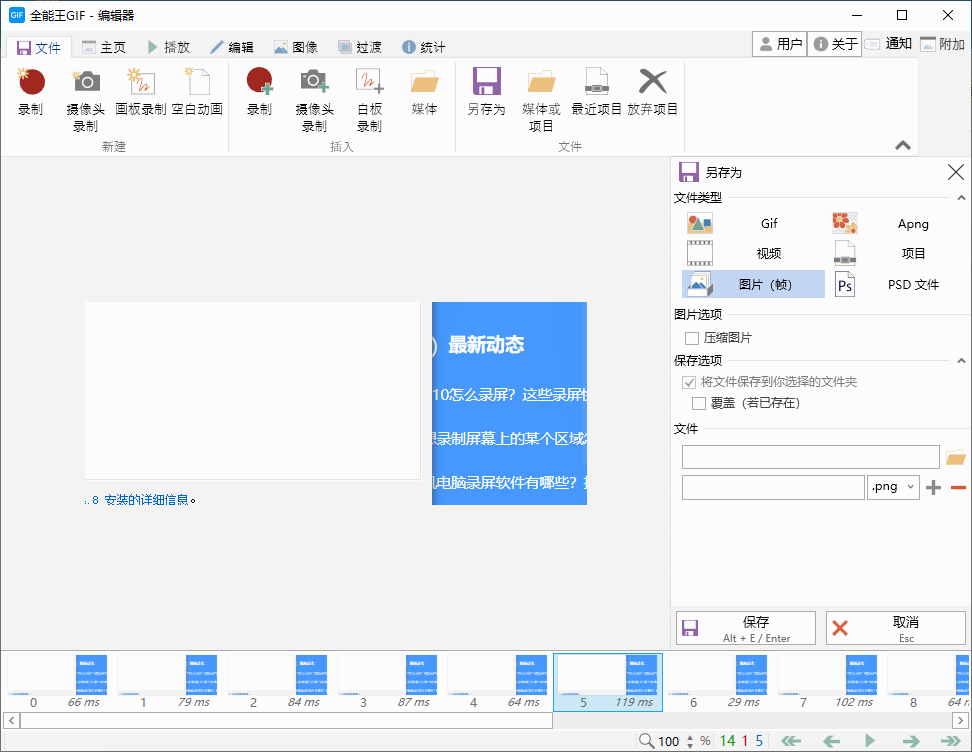Select frame 6 thumbnail (29 ms)
972x752 pixels.
click(717, 682)
